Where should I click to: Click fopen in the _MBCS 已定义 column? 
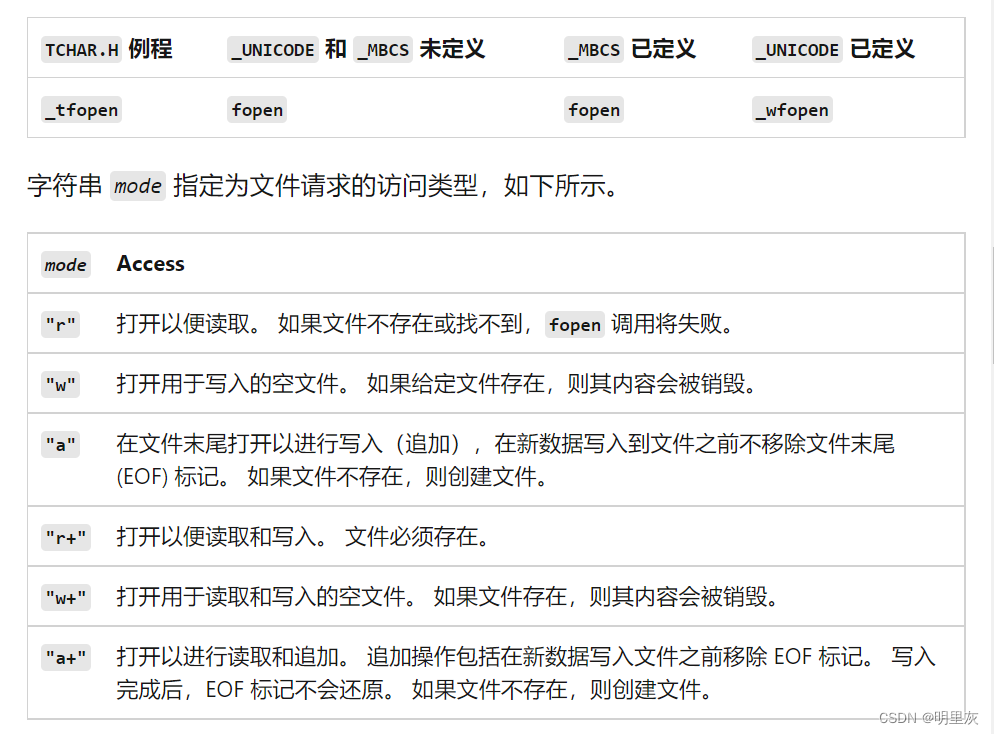594,110
